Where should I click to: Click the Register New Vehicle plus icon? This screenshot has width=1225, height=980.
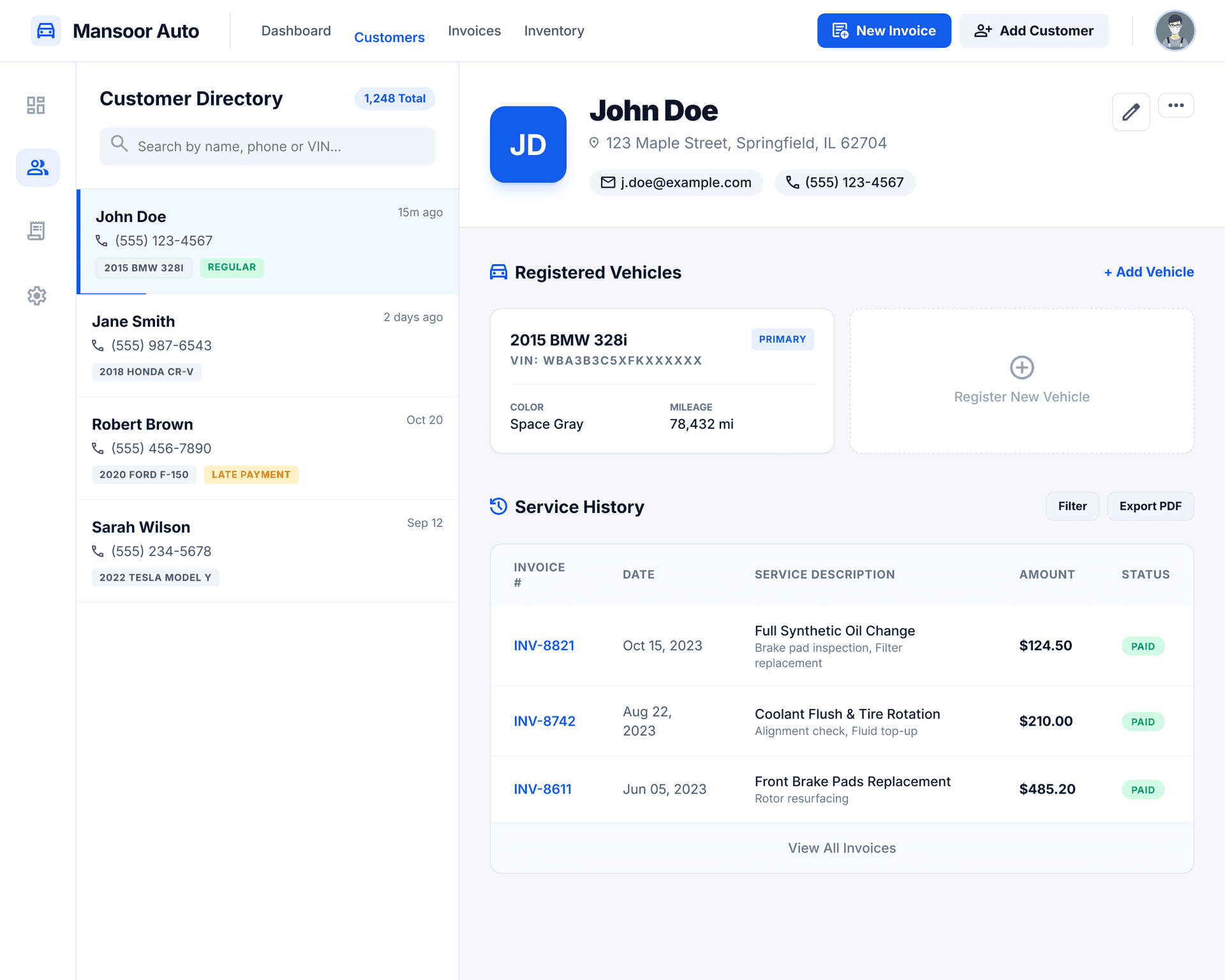[x=1021, y=367]
